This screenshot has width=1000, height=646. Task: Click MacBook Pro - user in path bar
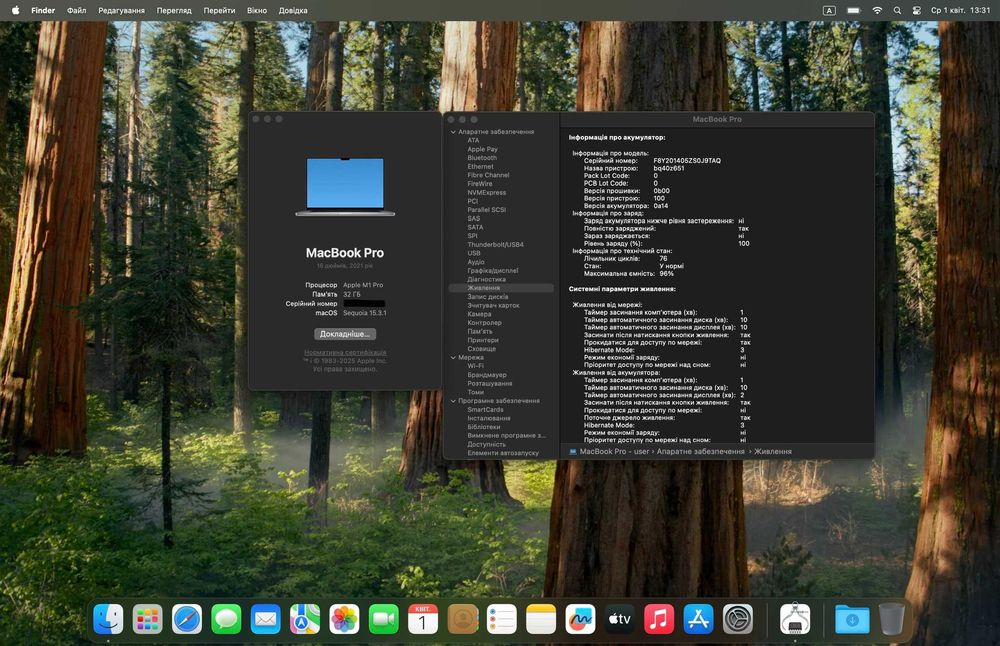pos(614,451)
